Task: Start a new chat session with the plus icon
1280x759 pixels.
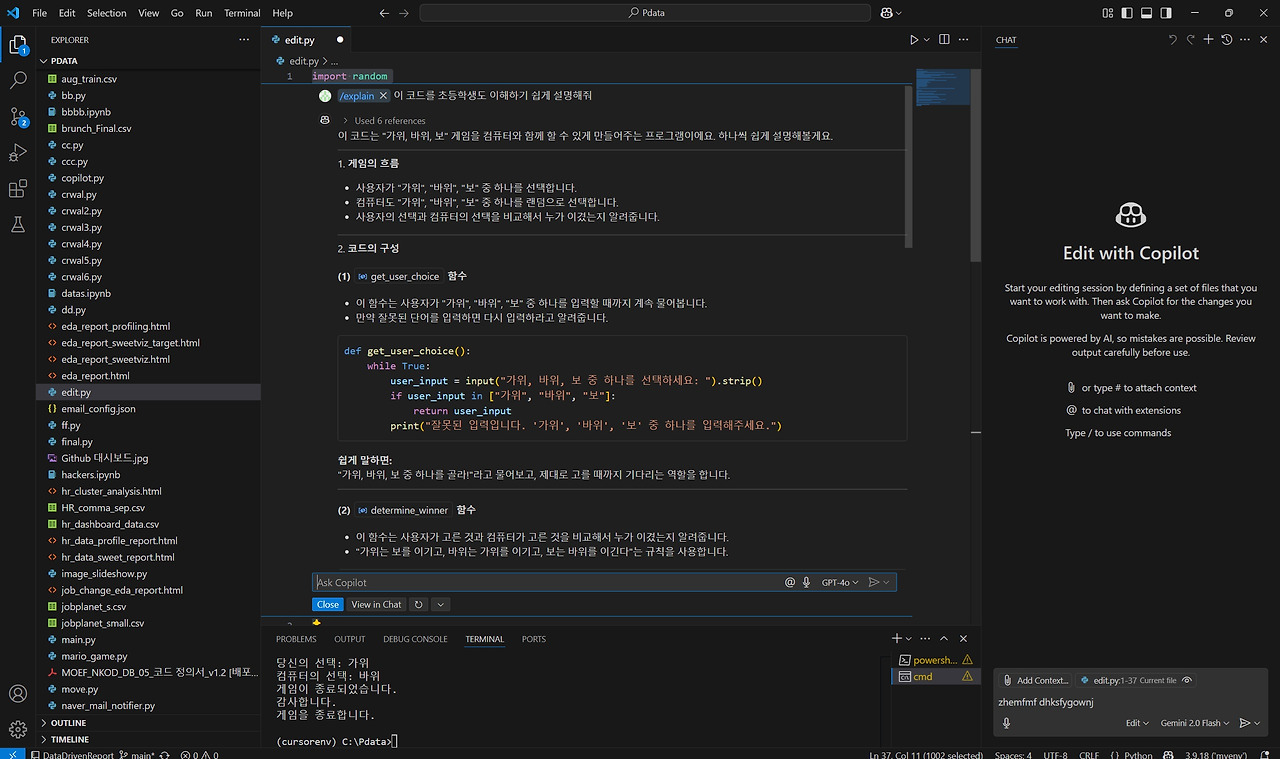Action: coord(1209,39)
